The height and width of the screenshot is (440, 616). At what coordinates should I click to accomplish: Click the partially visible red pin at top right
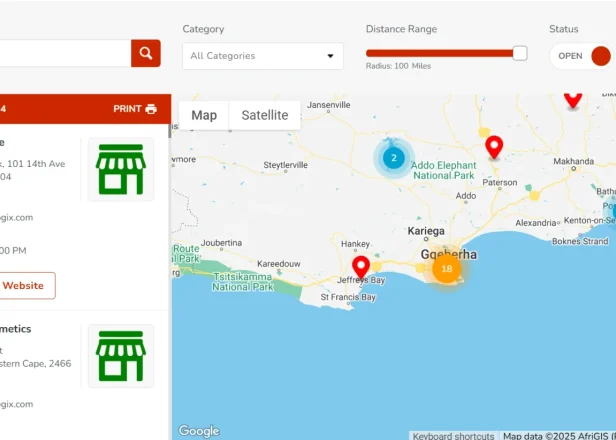[x=573, y=99]
